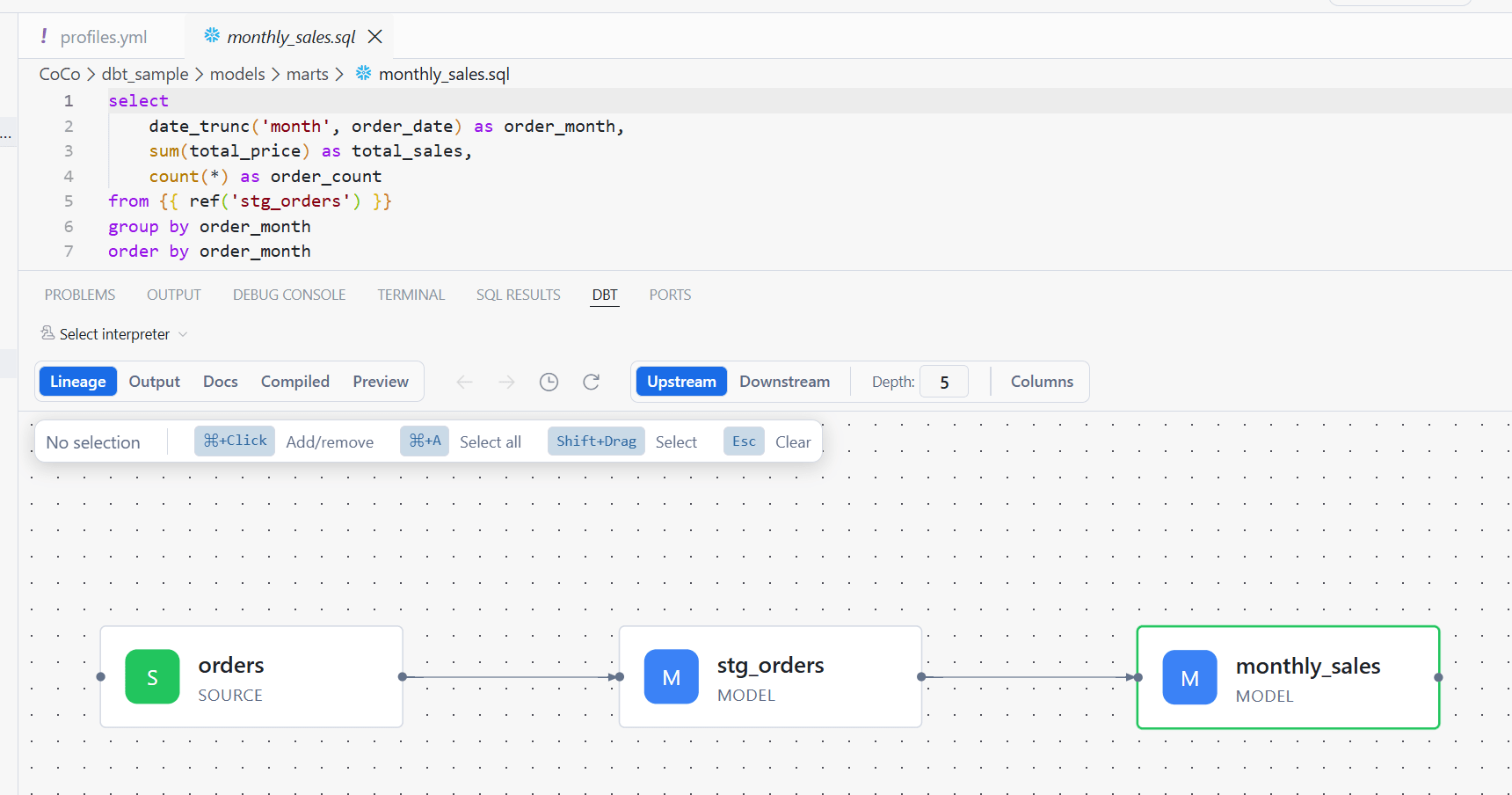Close the monthly_sales.sql editor tab
1512x795 pixels.
click(x=375, y=36)
